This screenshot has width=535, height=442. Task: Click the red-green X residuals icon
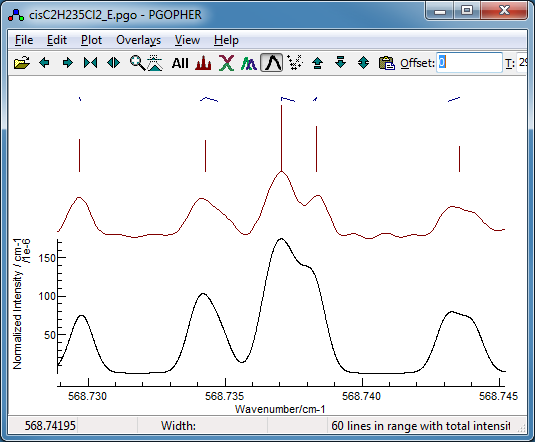pos(226,63)
